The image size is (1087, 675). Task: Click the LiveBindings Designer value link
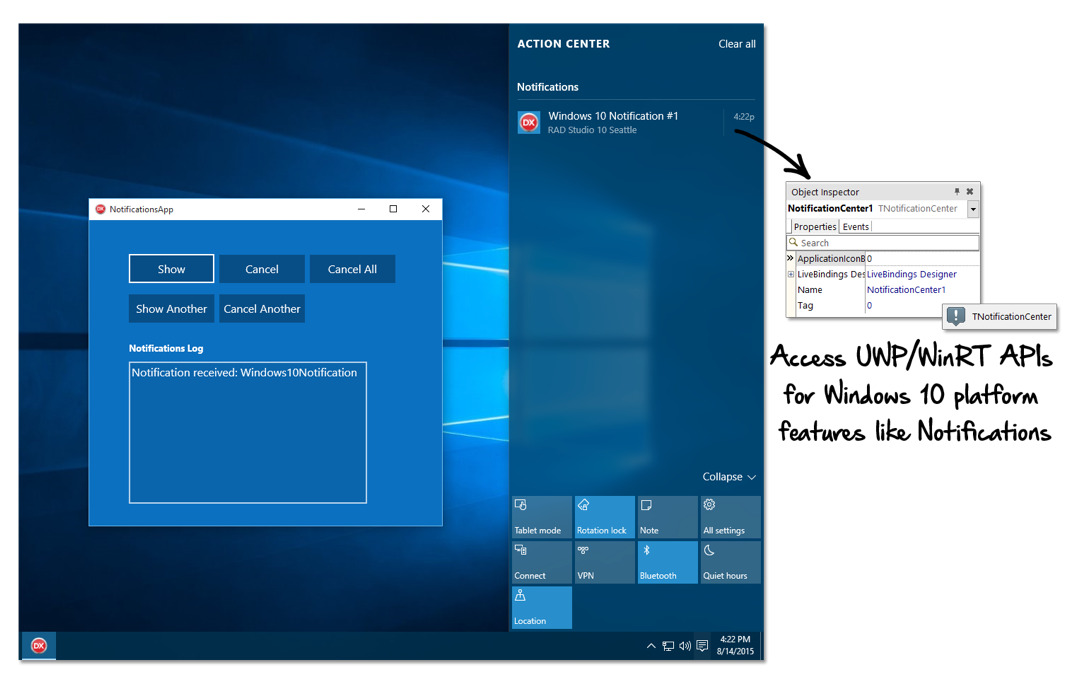pos(912,274)
